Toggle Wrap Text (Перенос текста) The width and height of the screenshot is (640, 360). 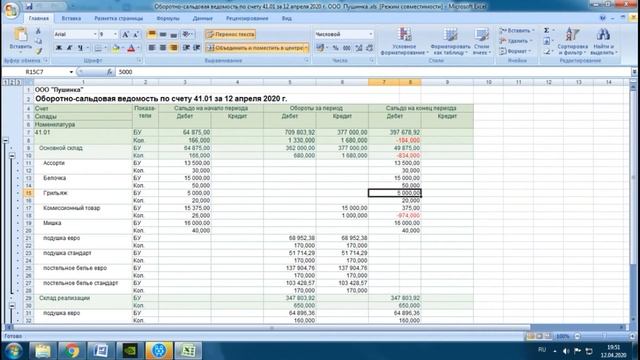[231, 34]
